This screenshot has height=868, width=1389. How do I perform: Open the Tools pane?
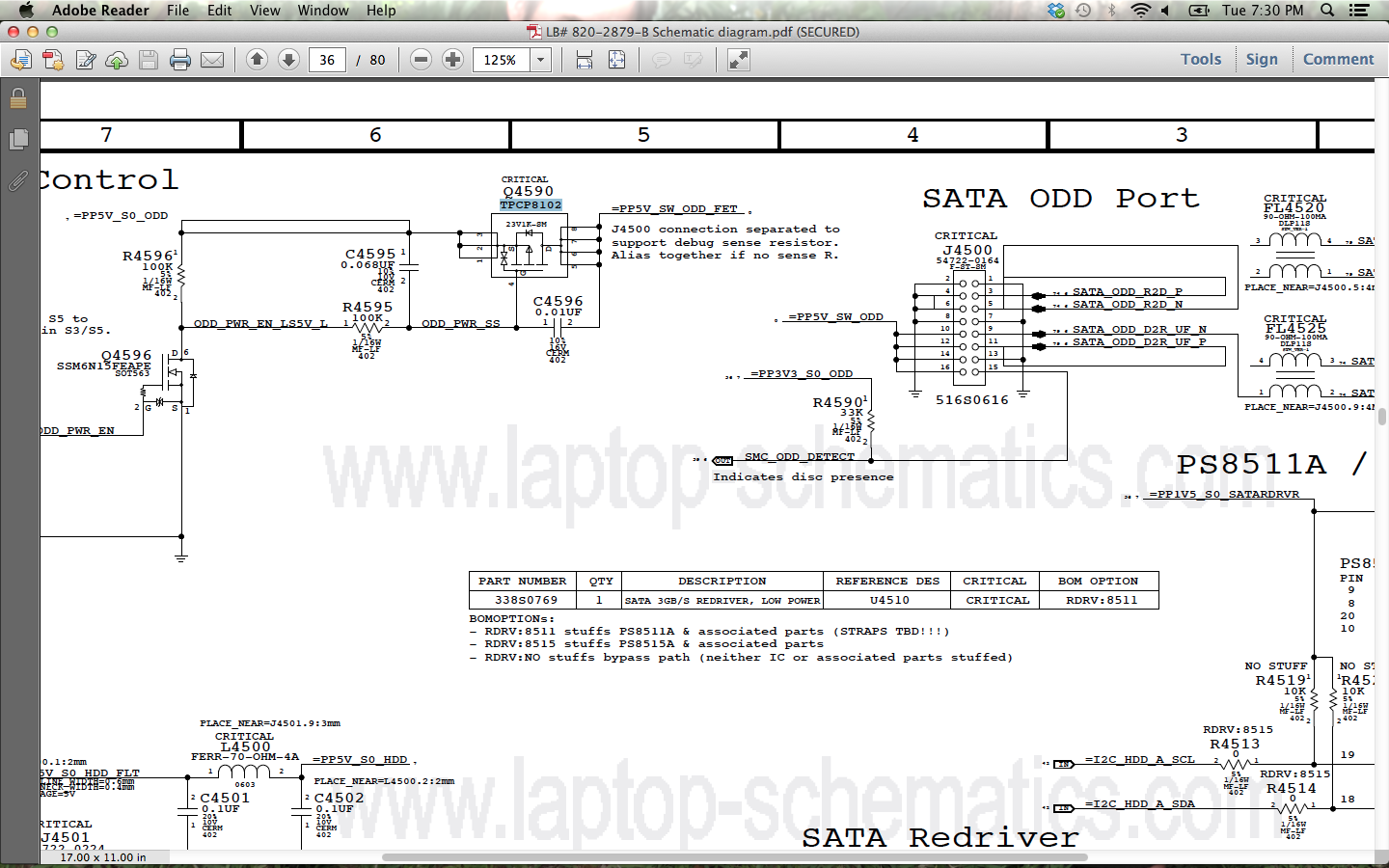[x=1201, y=59]
